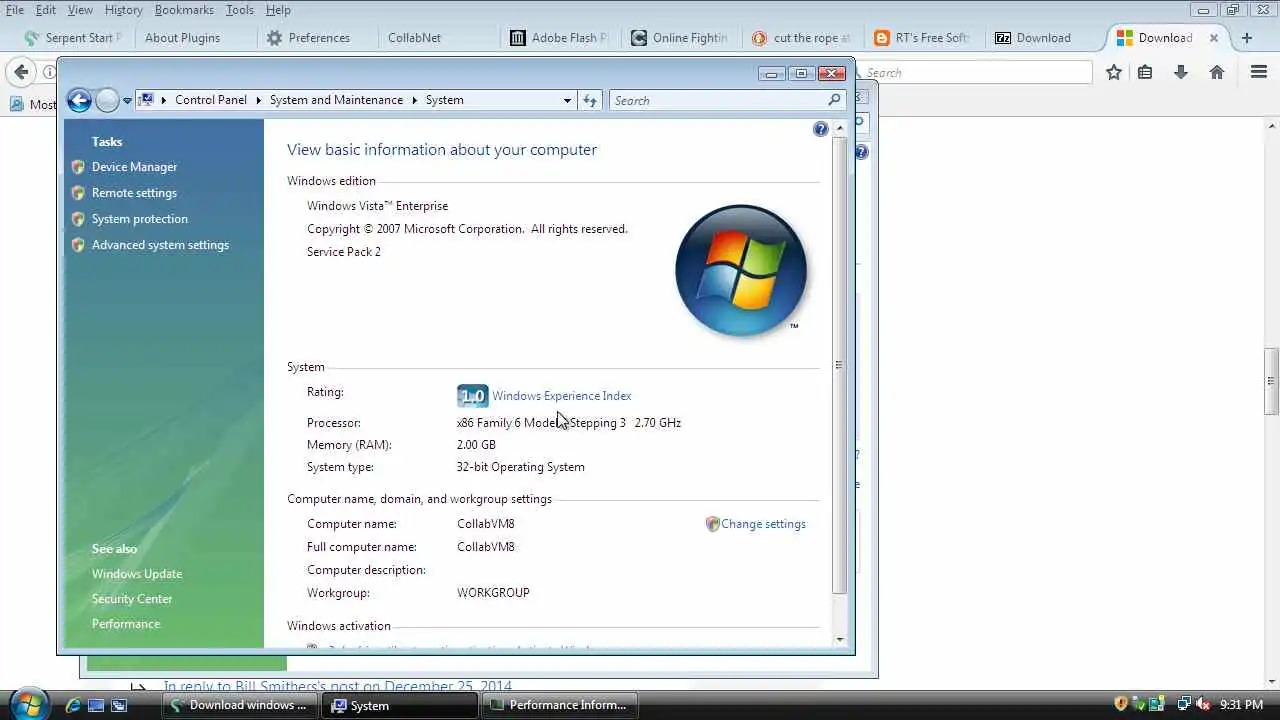Open System protection task
Screen dimensions: 1280x720
click(x=139, y=219)
